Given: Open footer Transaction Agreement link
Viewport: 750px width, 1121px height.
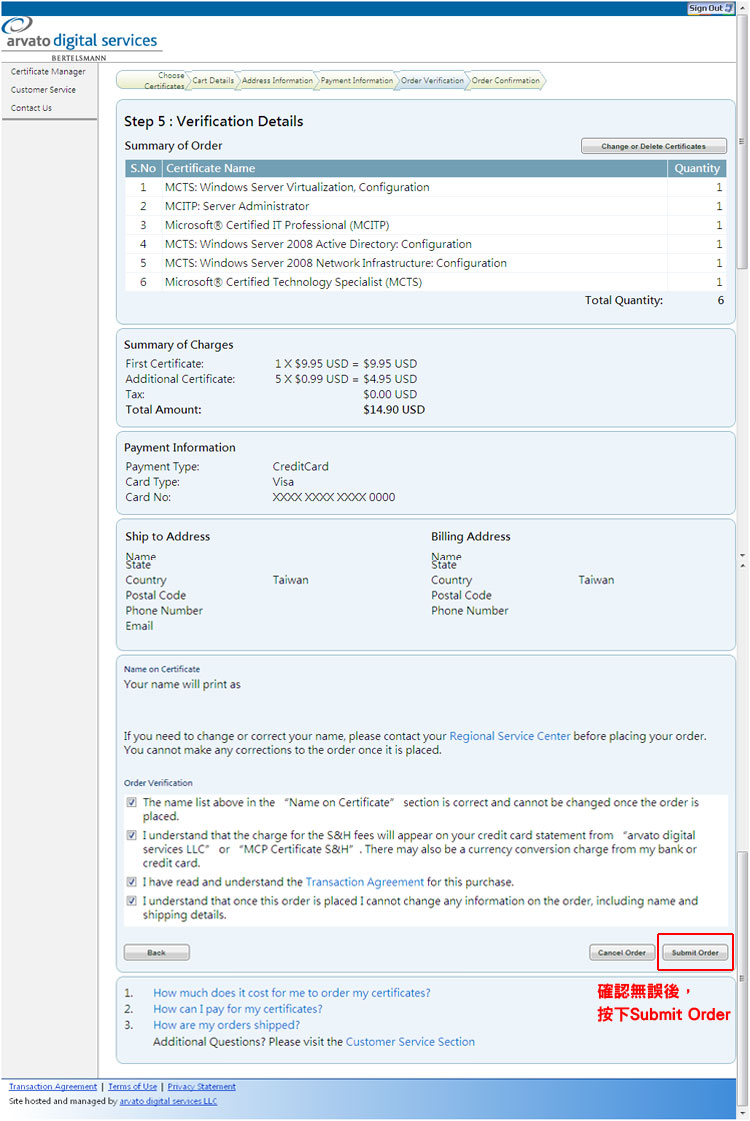Looking at the screenshot, I should pos(53,1087).
